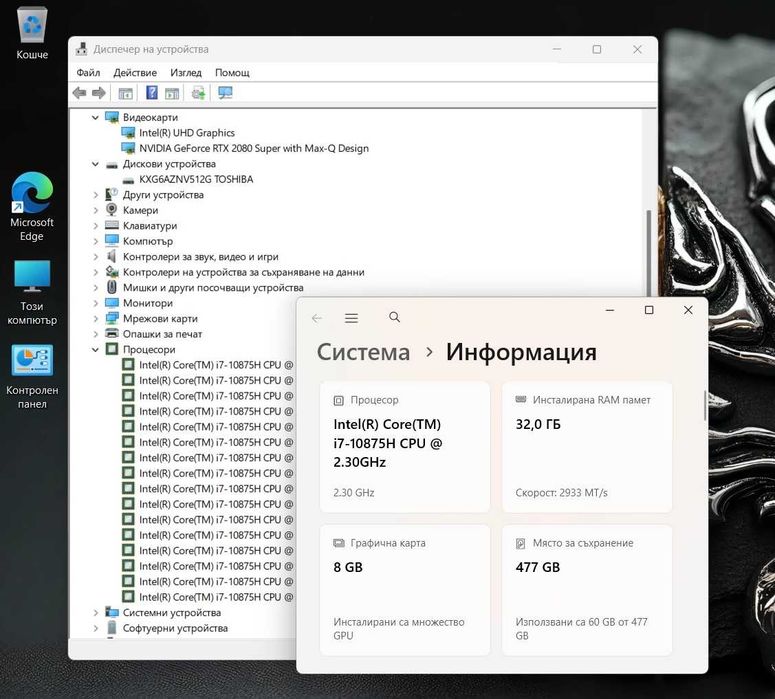Click the update driver toolbar icon with the green arrow

tap(199, 92)
